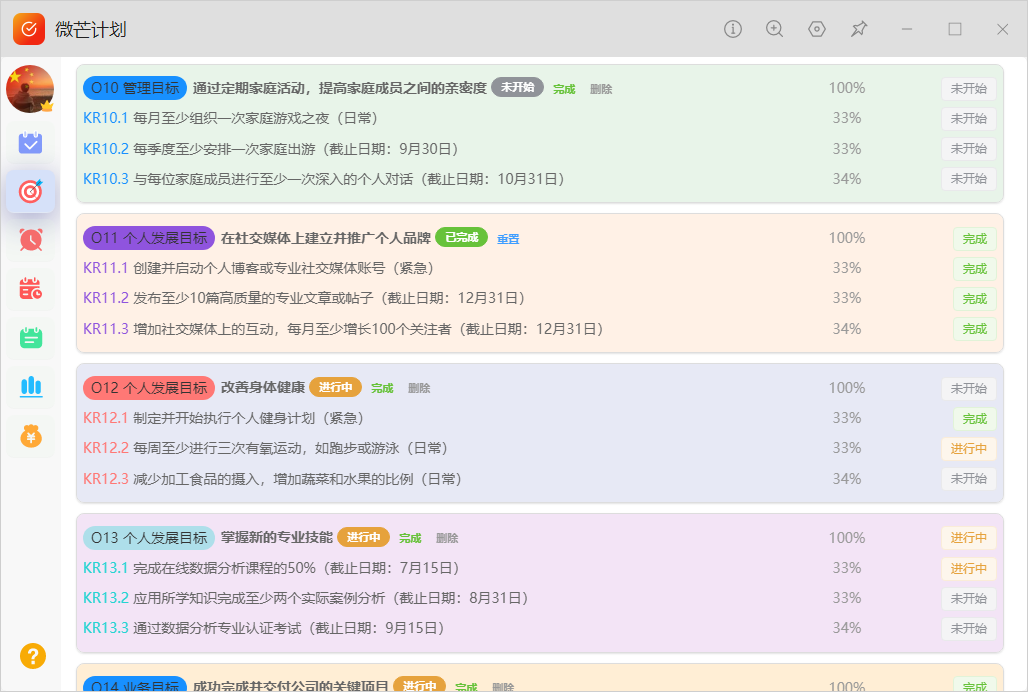The image size is (1028, 692).
Task: Click the O13 个人发展目标 cyan tag
Action: point(149,538)
